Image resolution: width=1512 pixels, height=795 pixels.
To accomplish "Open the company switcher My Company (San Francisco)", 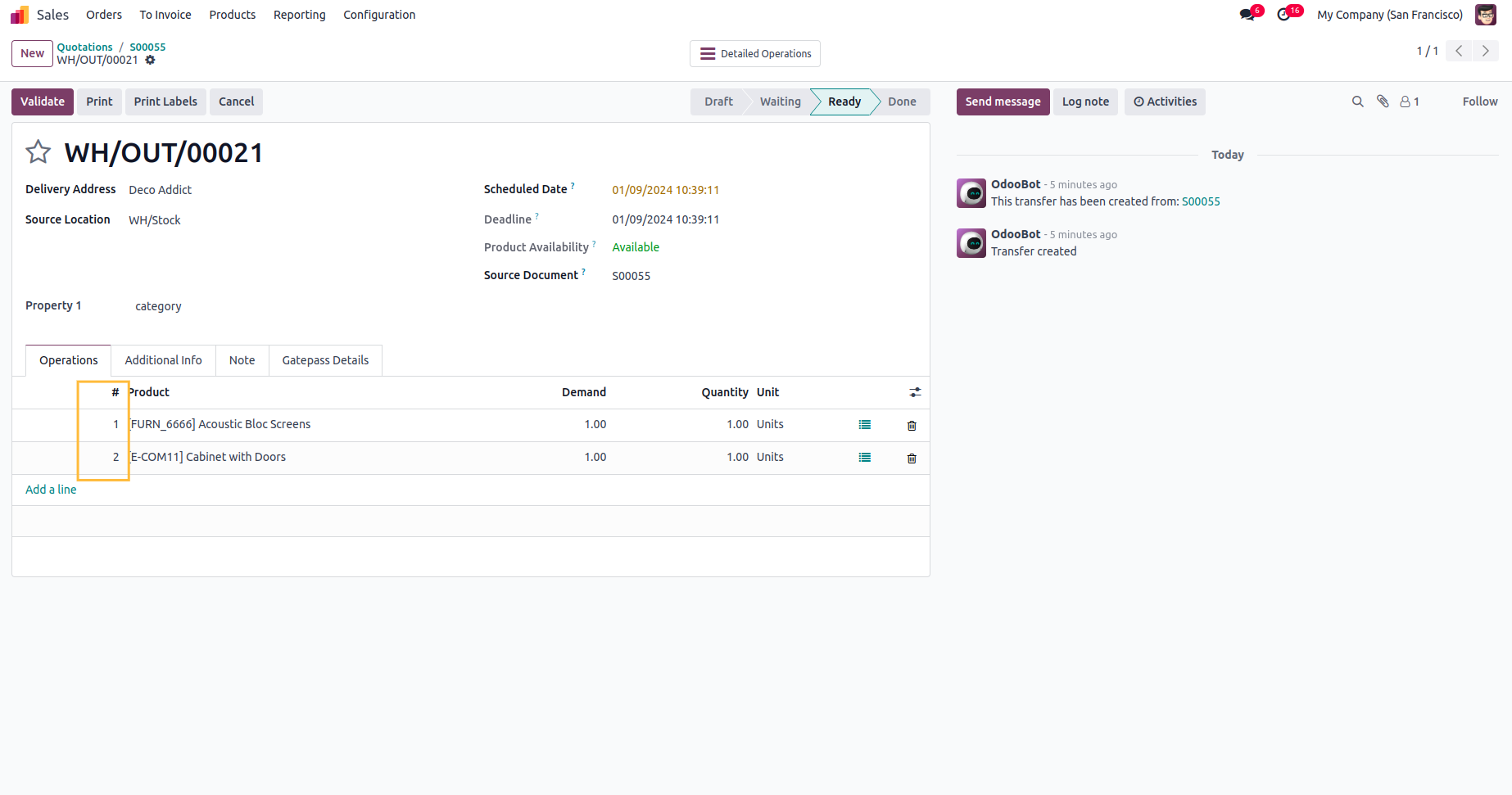I will point(1389,15).
